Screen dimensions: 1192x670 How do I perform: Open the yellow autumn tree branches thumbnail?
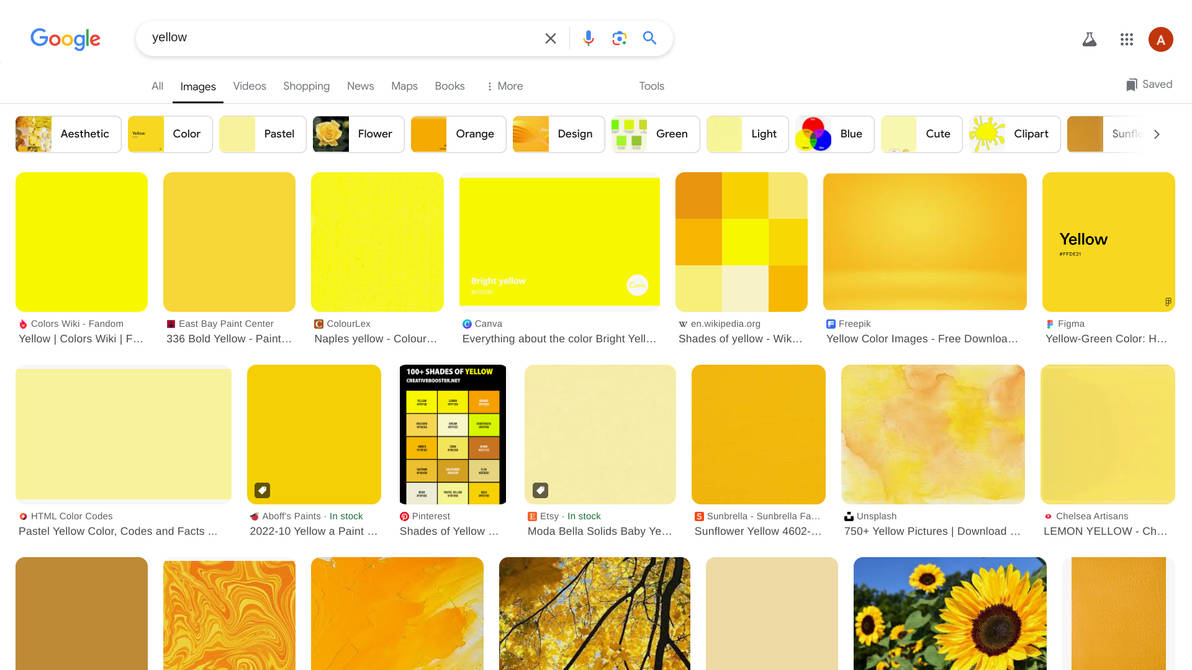pos(594,614)
